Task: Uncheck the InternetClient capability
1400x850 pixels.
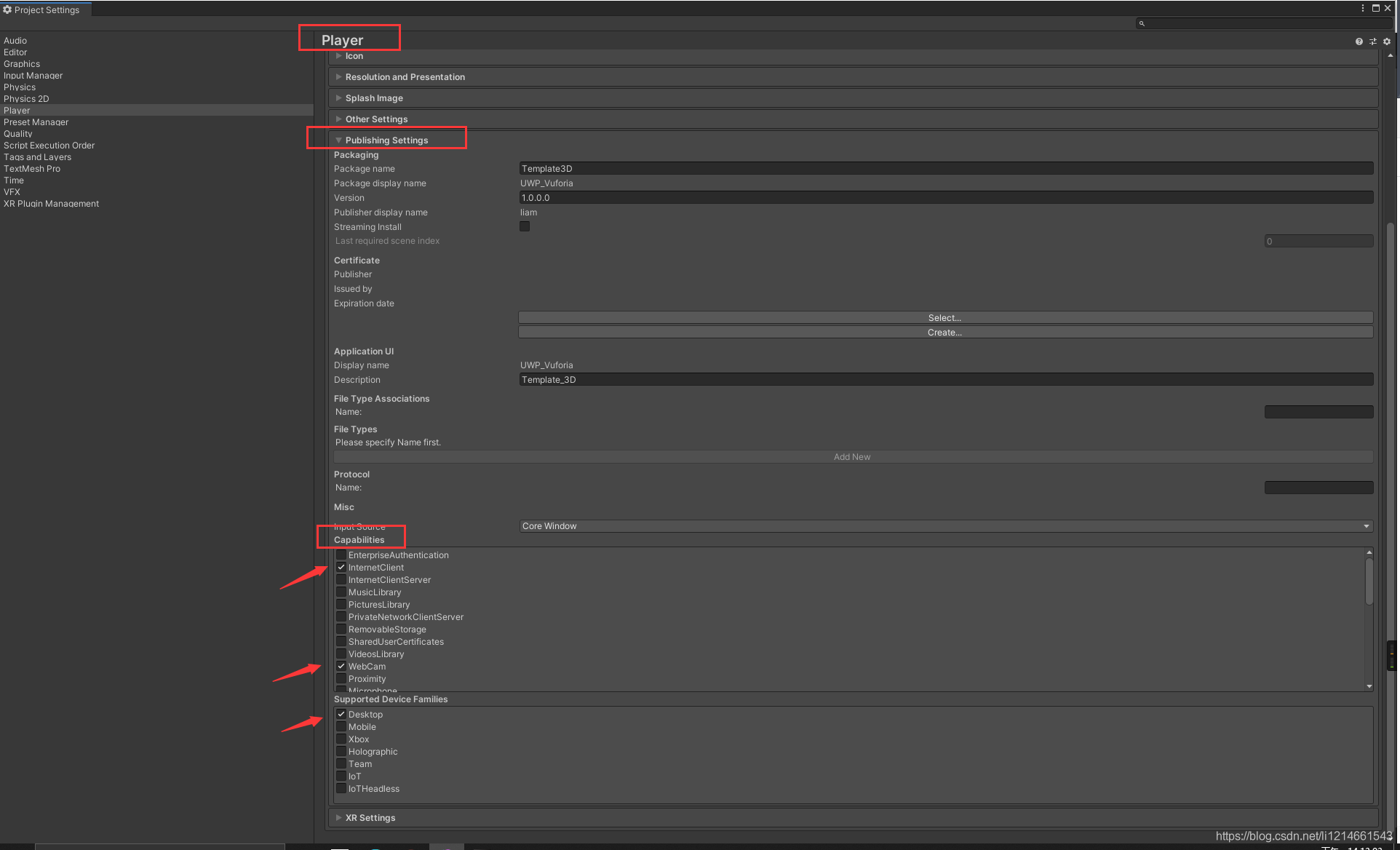Action: 341,568
